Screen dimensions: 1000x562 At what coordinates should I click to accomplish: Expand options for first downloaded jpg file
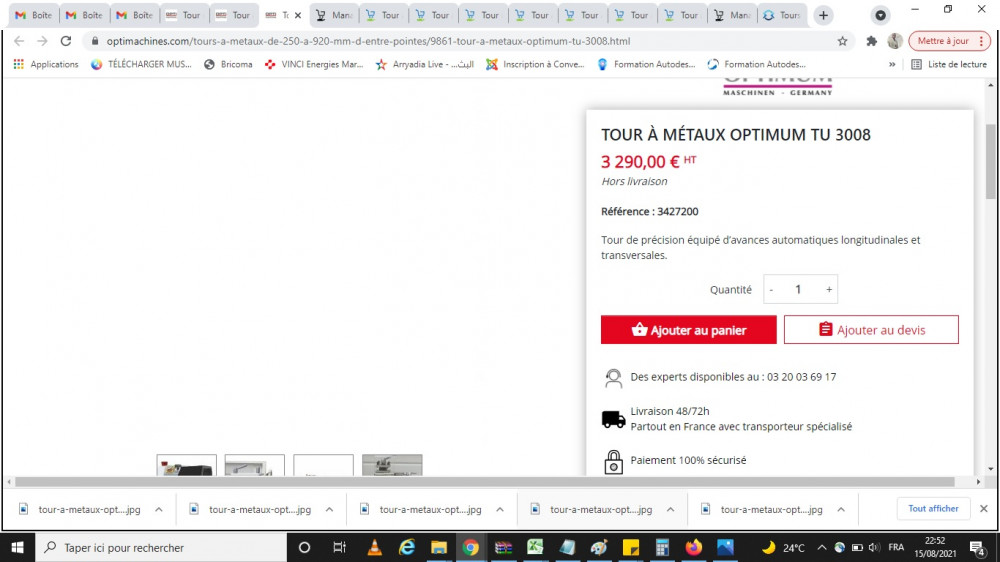point(158,509)
